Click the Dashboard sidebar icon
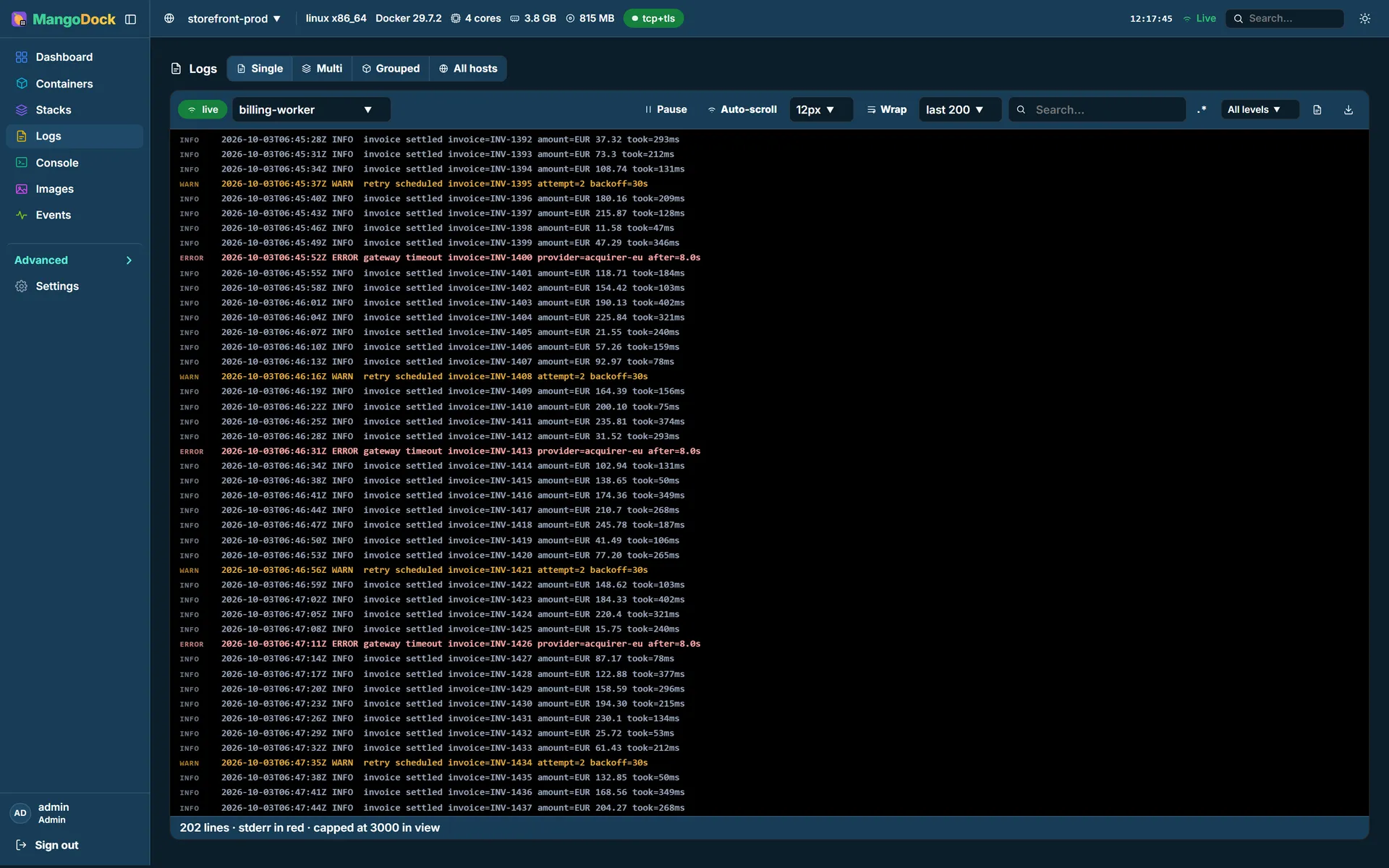Screen dimensions: 1389x868 coord(22,57)
